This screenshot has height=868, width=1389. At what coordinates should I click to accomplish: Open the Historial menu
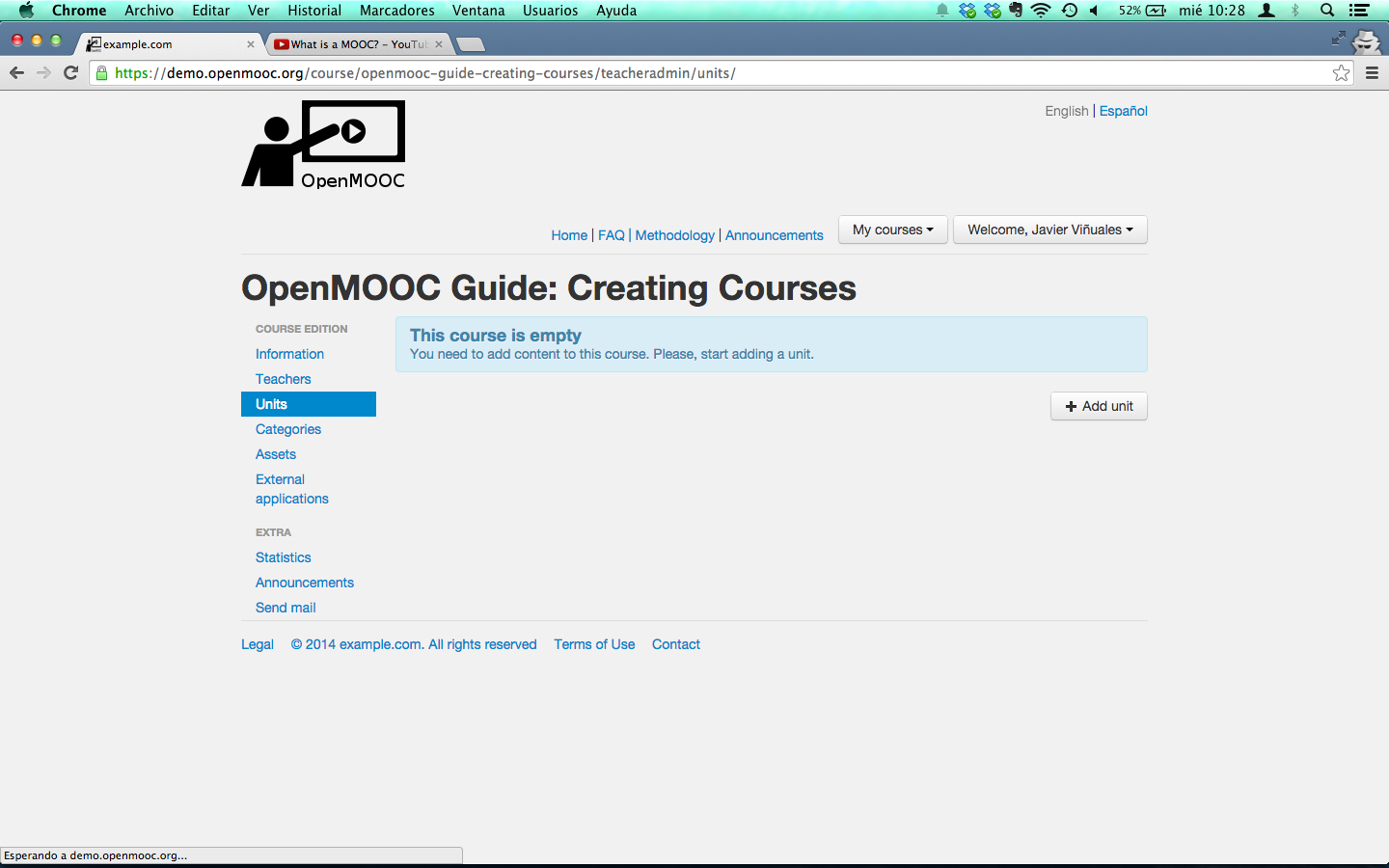[314, 11]
